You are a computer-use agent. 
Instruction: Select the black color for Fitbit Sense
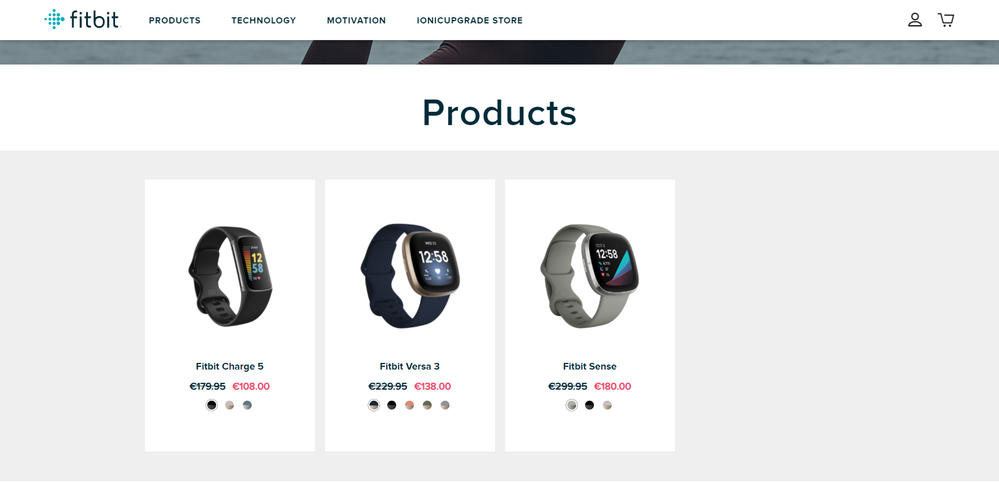click(589, 405)
